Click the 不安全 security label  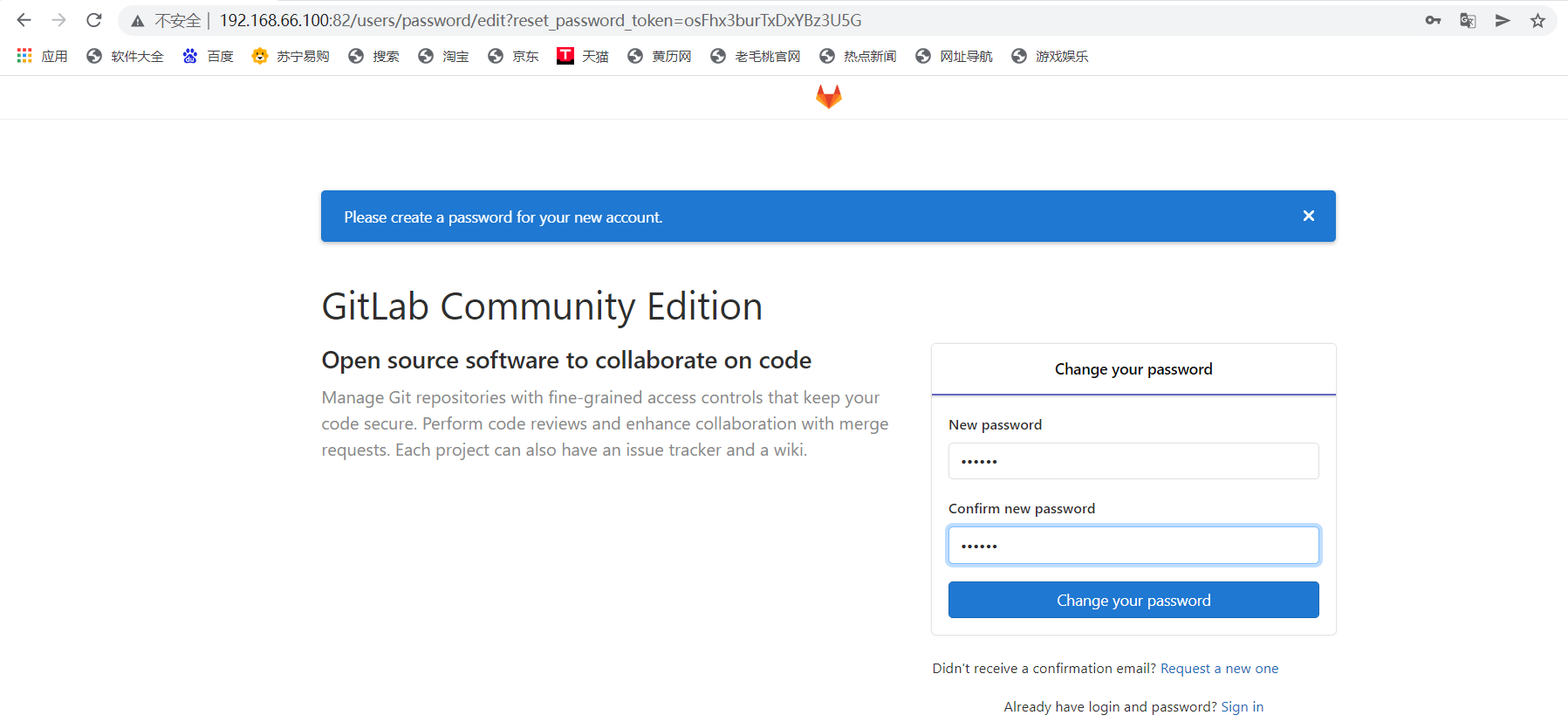pyautogui.click(x=177, y=20)
